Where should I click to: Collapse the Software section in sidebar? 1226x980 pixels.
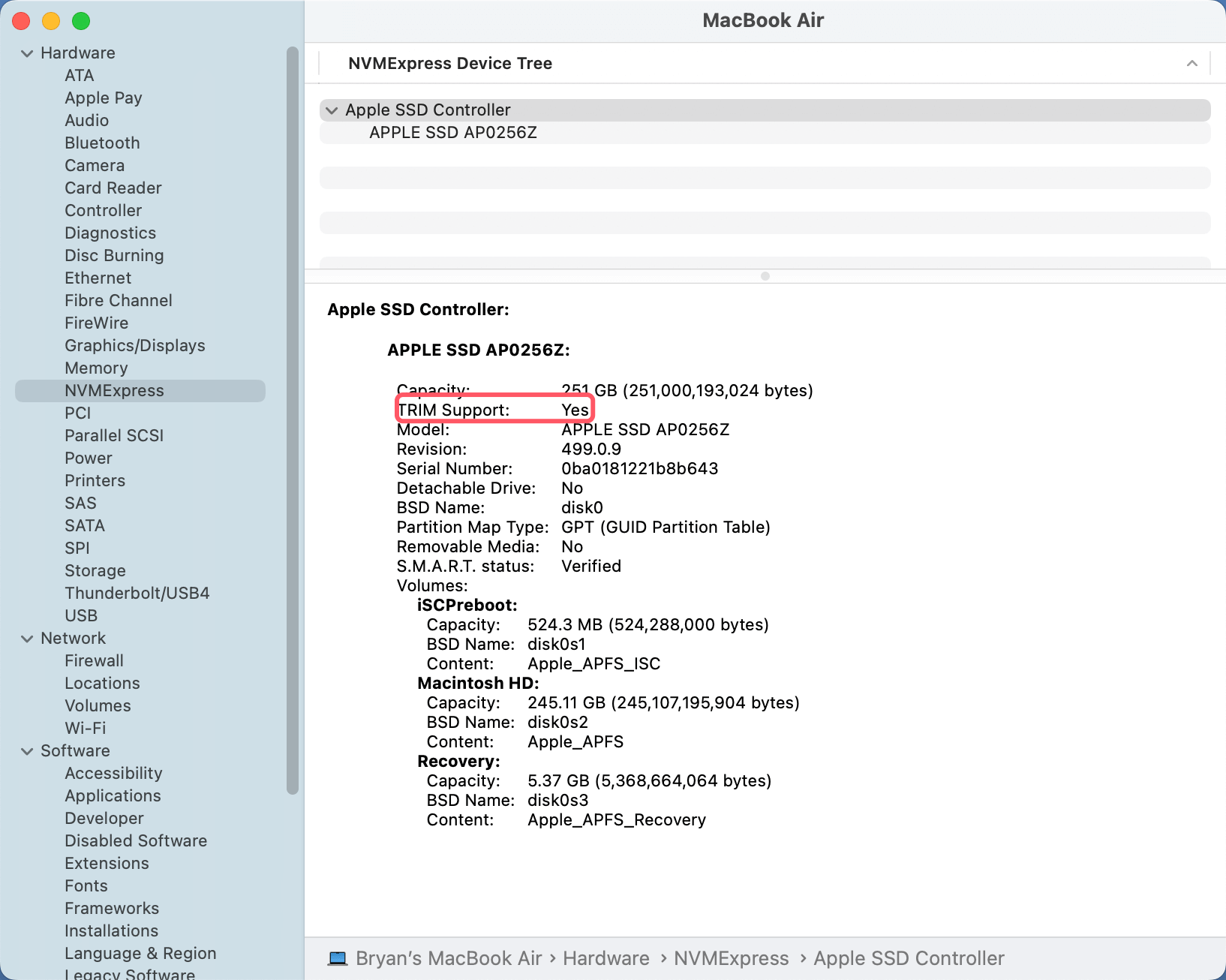27,751
